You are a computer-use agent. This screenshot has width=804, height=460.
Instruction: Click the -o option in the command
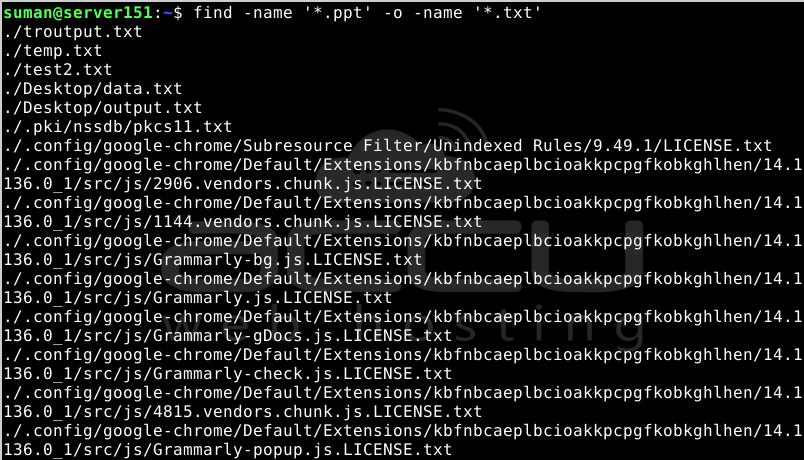click(x=393, y=12)
